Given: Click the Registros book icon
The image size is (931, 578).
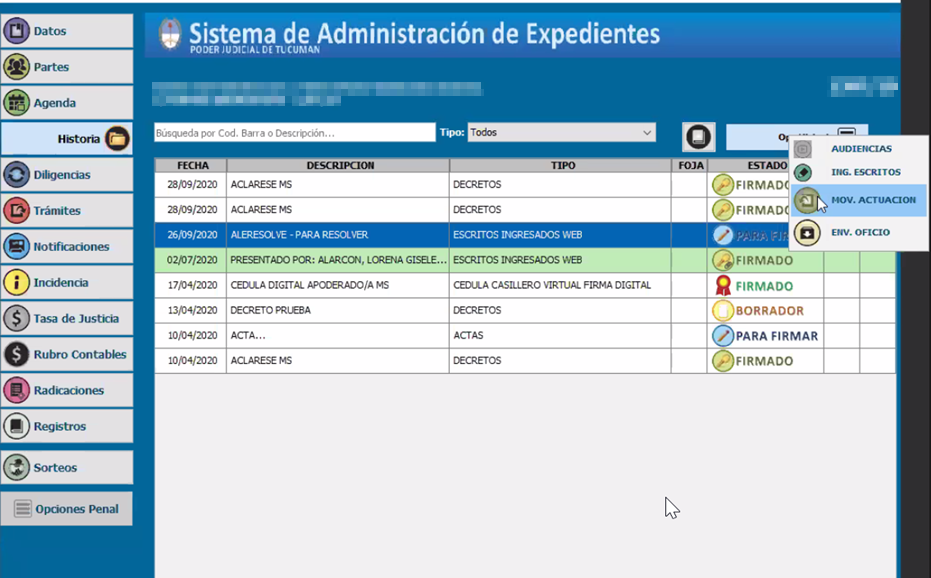Looking at the screenshot, I should (x=16, y=426).
